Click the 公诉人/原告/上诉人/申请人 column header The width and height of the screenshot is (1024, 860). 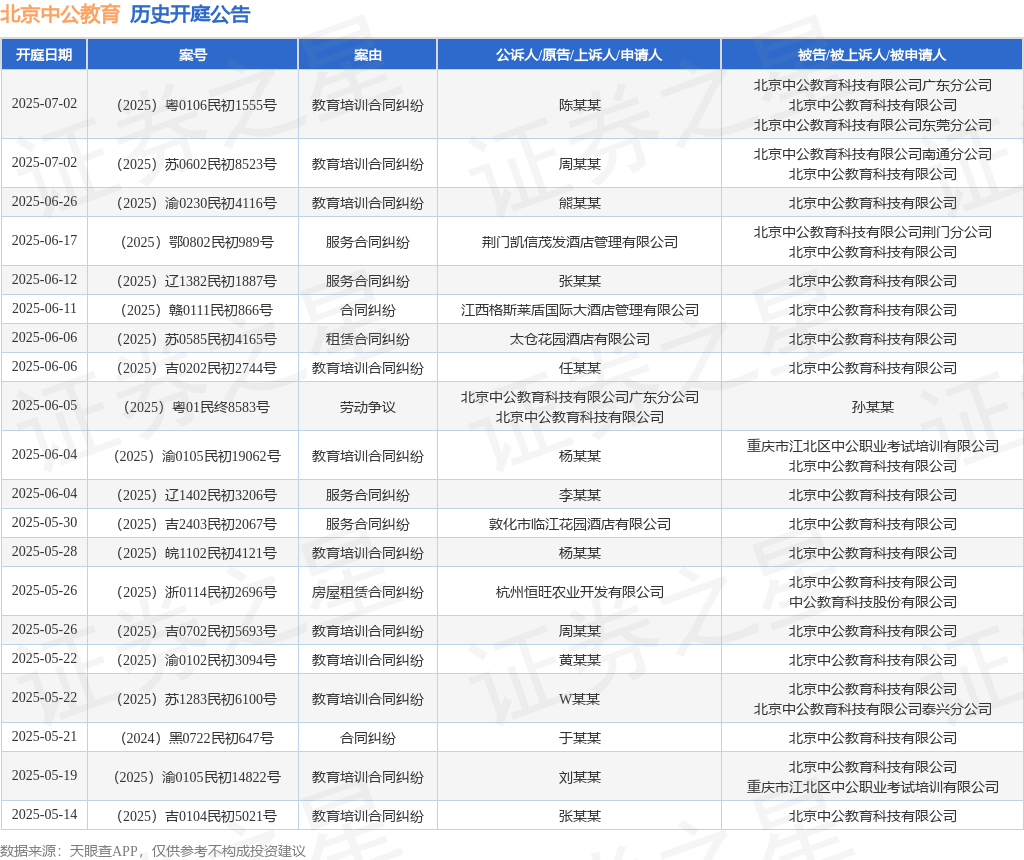tap(579, 55)
